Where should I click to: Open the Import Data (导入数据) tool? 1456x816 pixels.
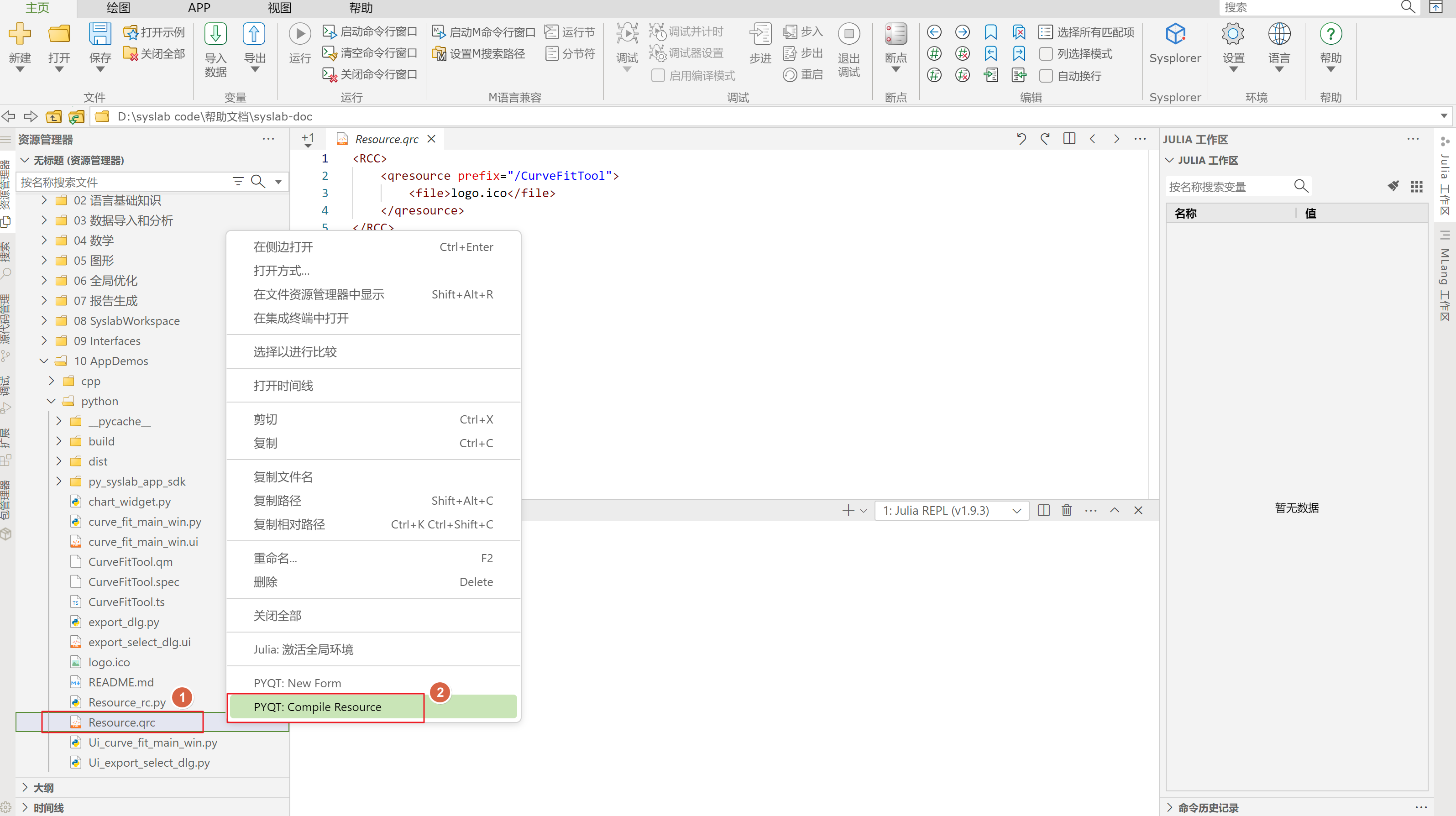click(x=215, y=50)
